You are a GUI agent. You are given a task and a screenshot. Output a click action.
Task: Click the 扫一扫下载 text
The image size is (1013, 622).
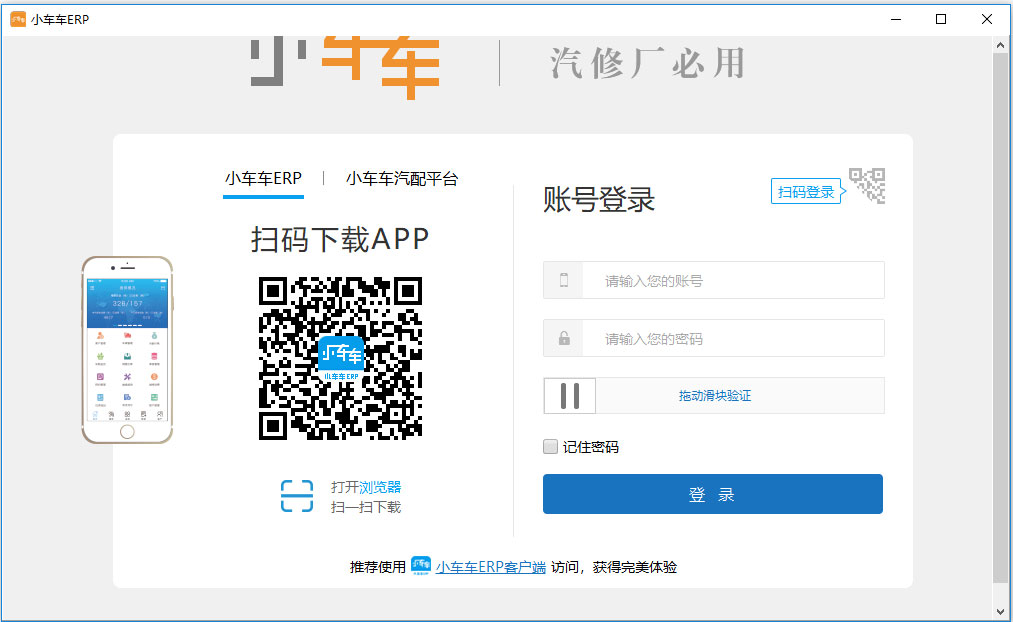366,507
